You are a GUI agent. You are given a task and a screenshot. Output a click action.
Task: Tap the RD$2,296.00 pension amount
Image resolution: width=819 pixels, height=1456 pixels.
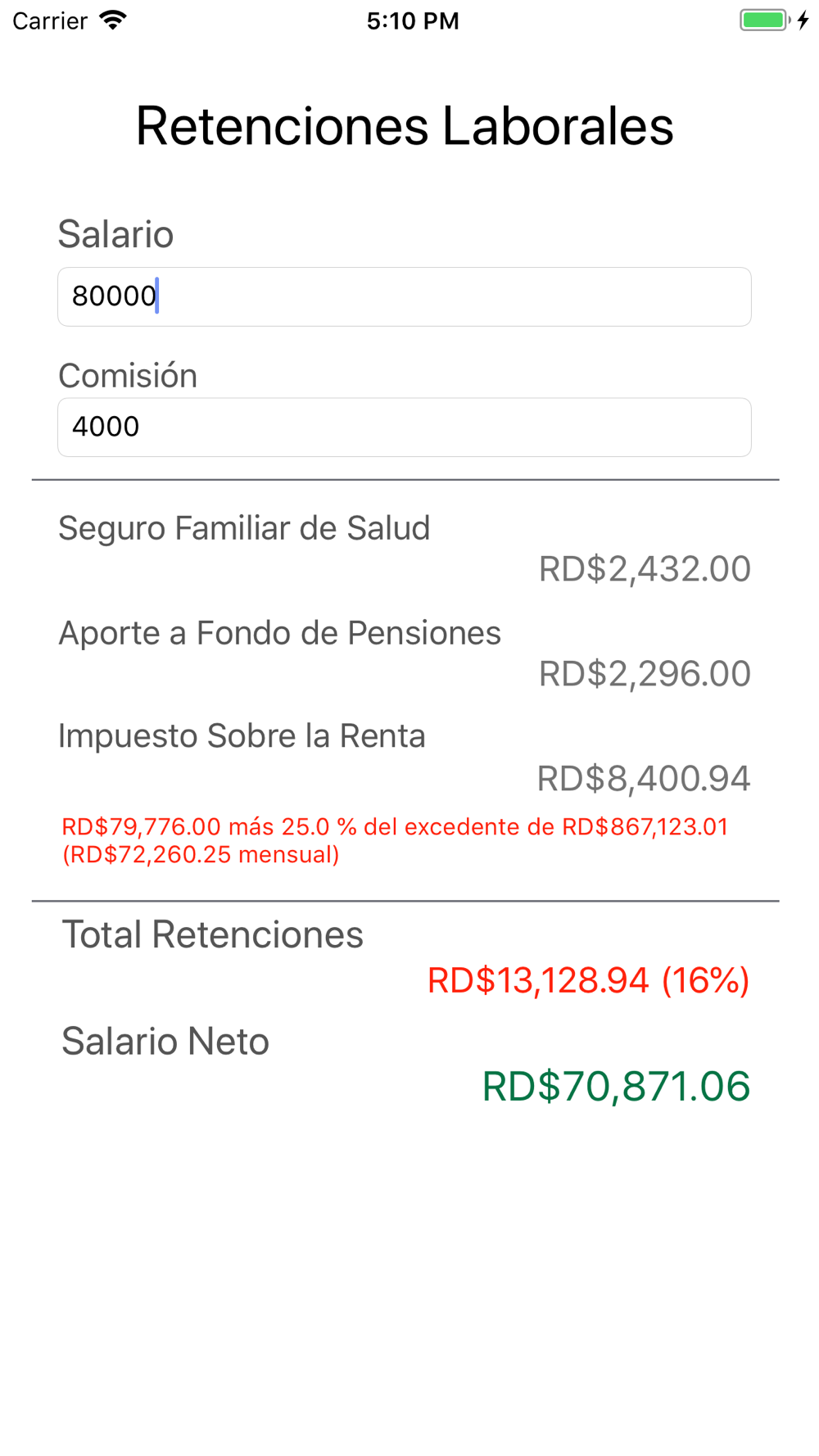point(645,674)
